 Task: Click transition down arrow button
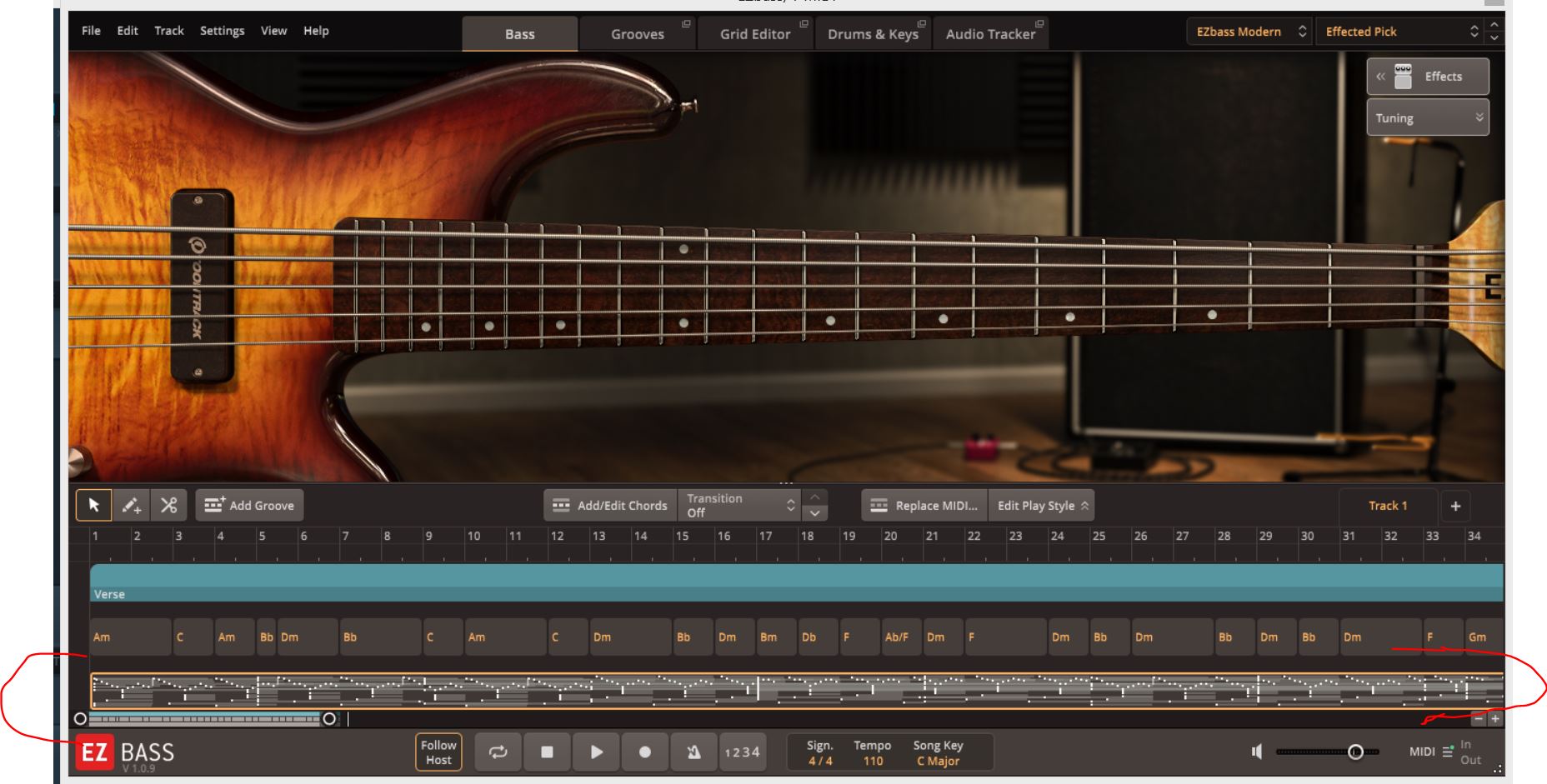(x=814, y=513)
